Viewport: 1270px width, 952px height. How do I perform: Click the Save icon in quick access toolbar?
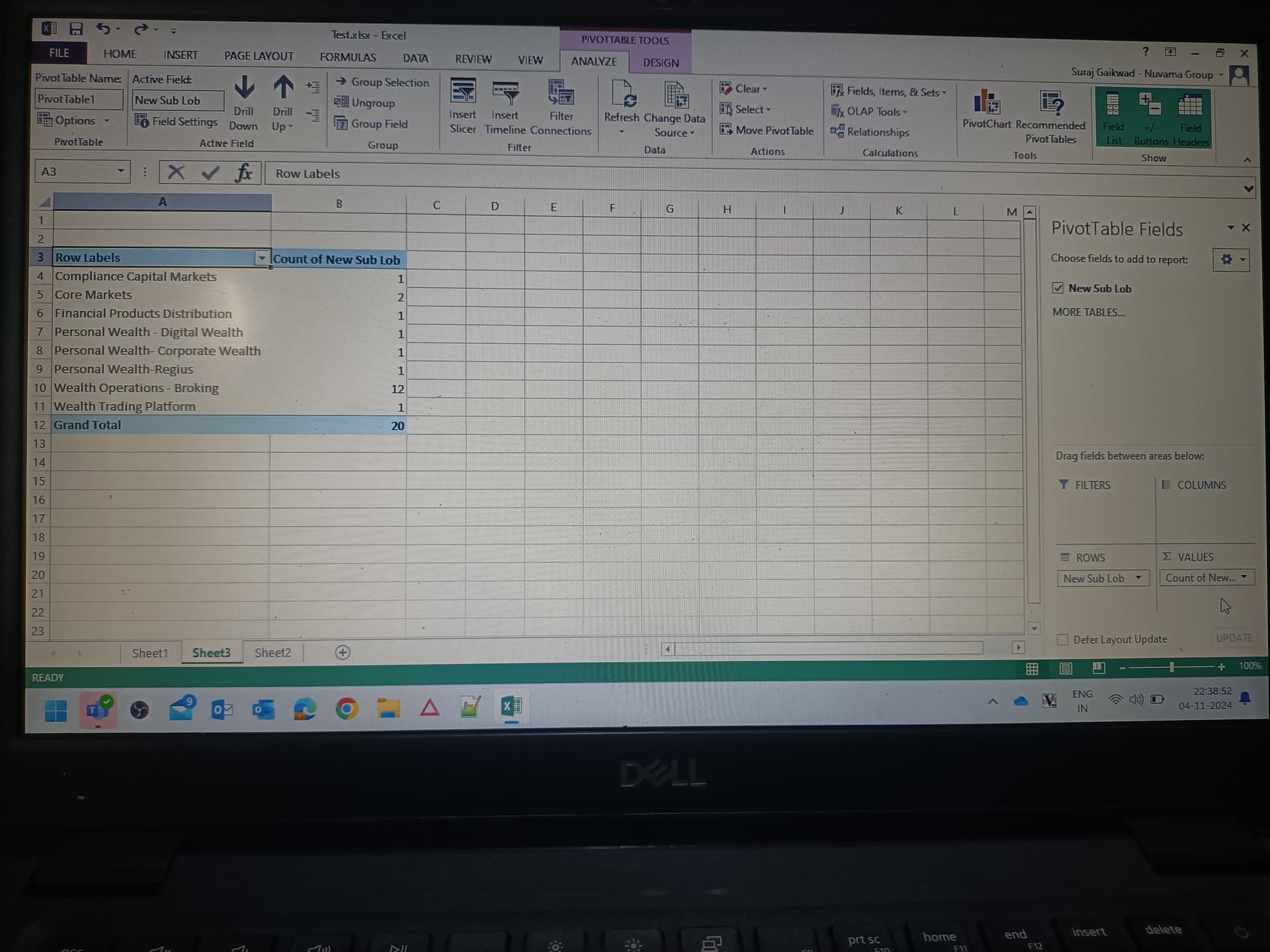point(76,28)
